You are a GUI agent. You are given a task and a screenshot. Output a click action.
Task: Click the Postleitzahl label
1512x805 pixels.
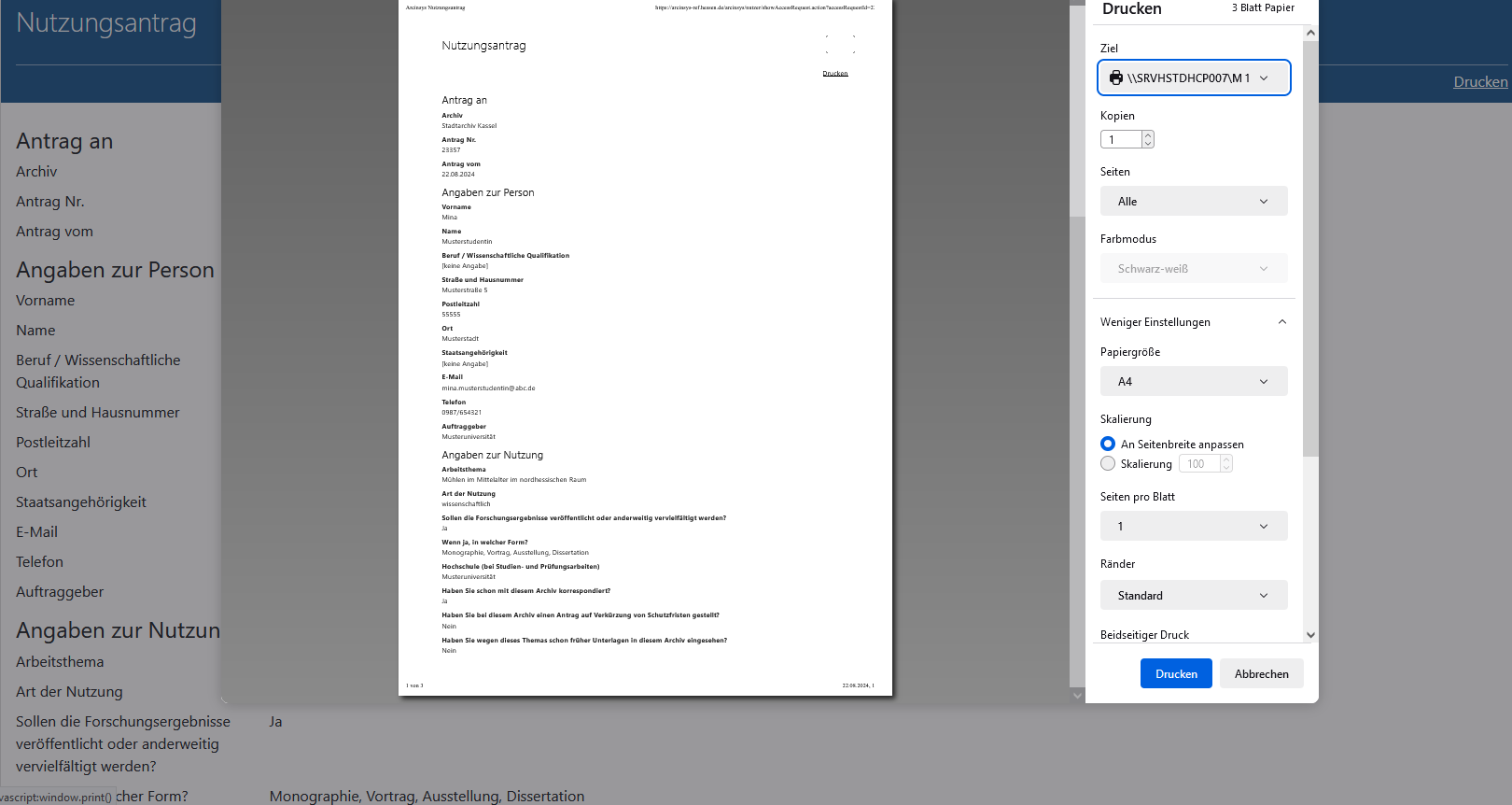53,442
